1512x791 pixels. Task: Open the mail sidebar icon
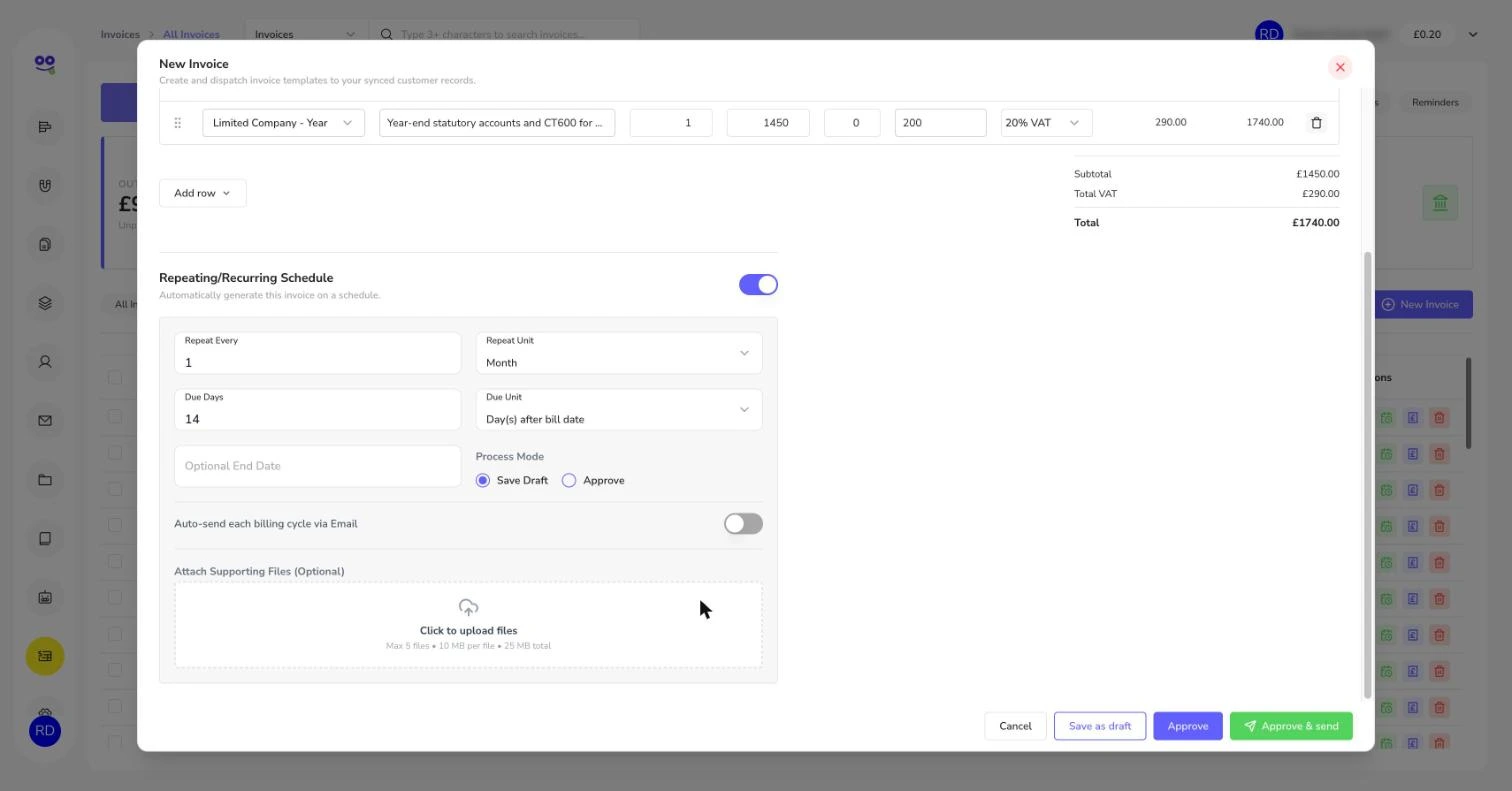[x=44, y=421]
